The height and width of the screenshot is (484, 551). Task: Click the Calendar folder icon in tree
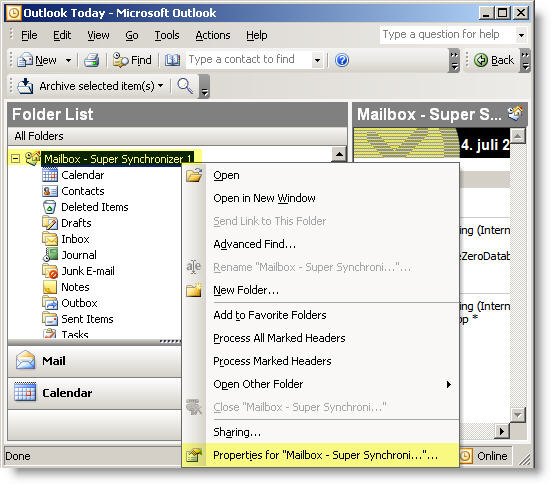coord(50,175)
